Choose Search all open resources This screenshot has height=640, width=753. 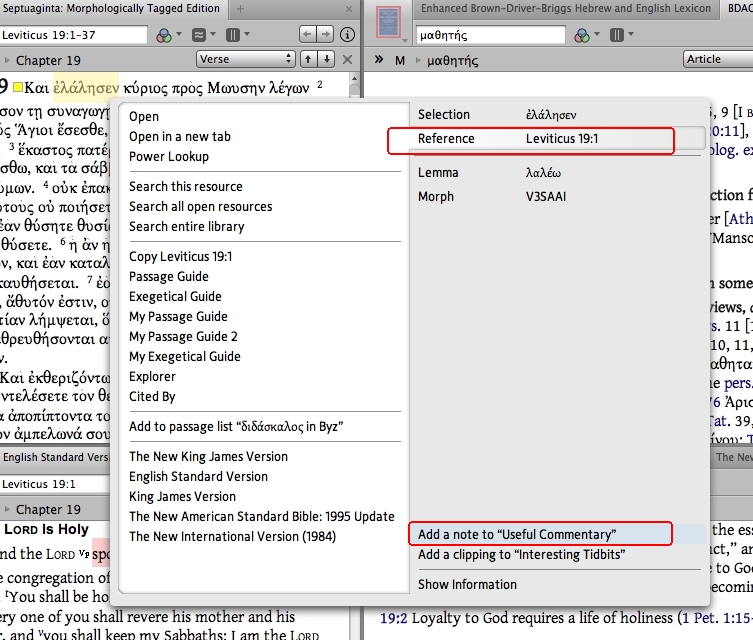[x=200, y=207]
